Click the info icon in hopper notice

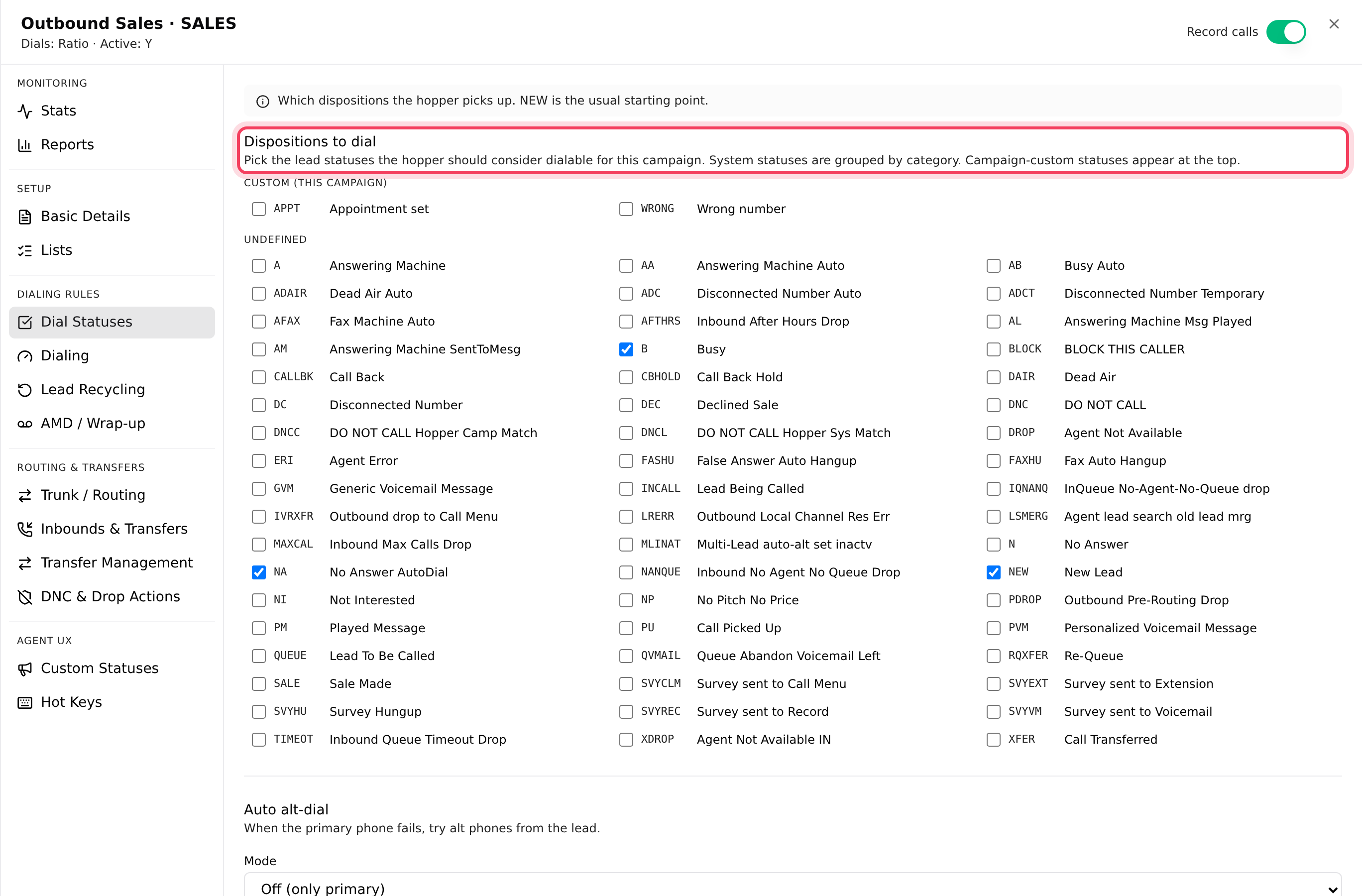[x=263, y=101]
